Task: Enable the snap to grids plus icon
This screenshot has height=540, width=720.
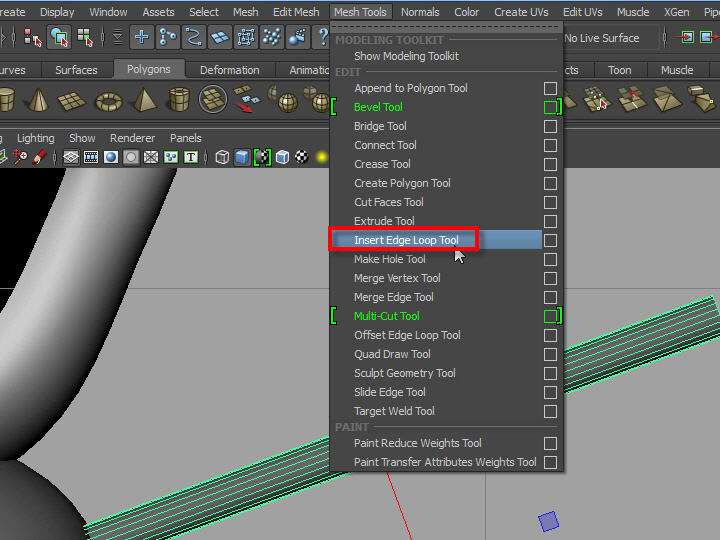Action: [x=142, y=38]
